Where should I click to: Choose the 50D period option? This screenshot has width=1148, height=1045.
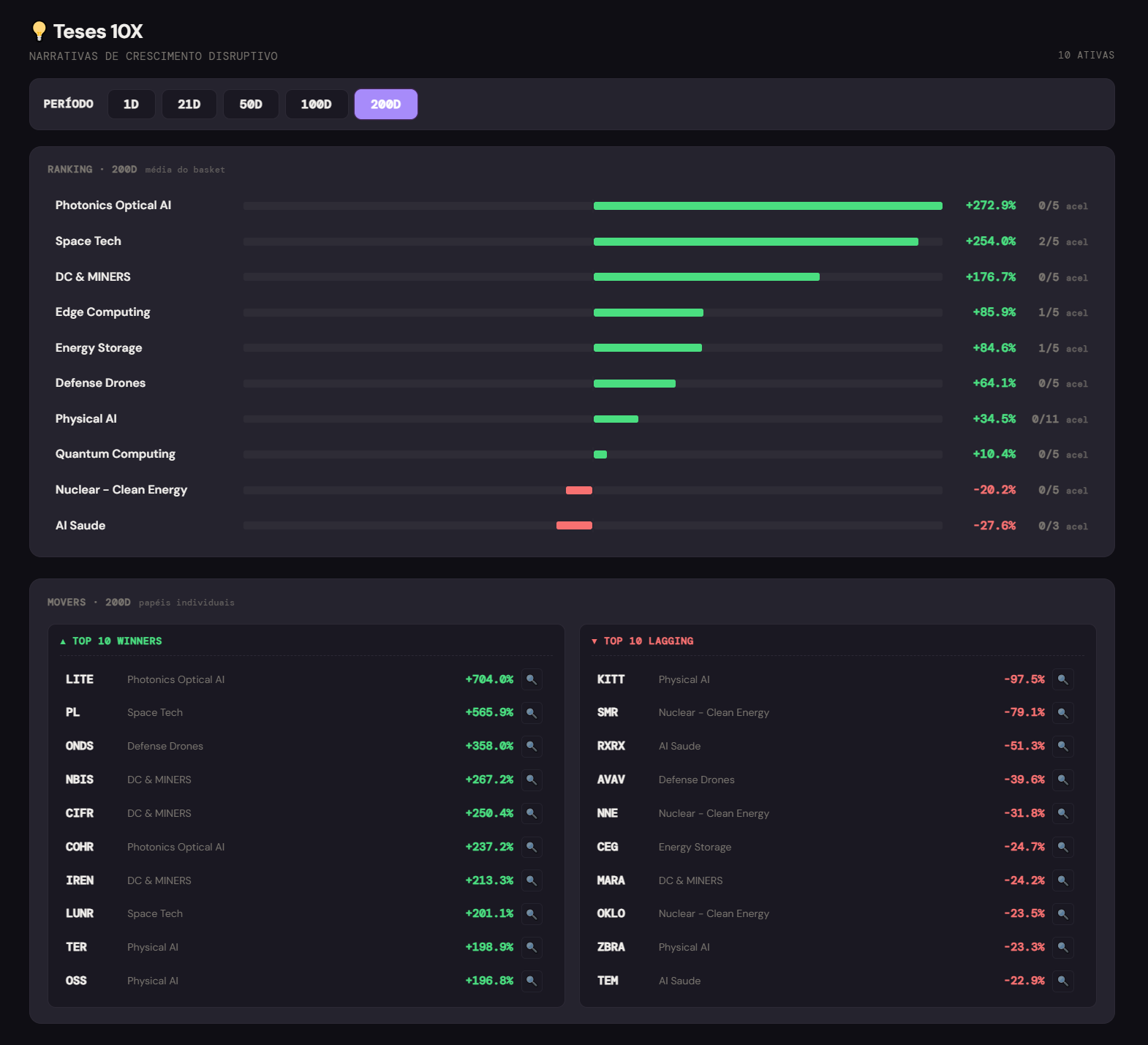pos(251,104)
